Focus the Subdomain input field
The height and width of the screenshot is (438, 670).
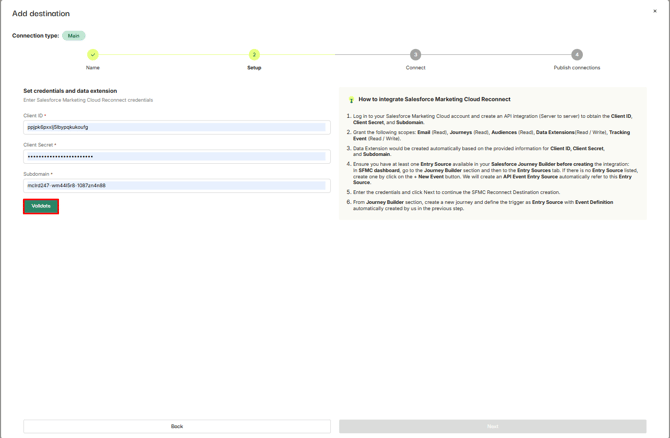pyautogui.click(x=177, y=185)
